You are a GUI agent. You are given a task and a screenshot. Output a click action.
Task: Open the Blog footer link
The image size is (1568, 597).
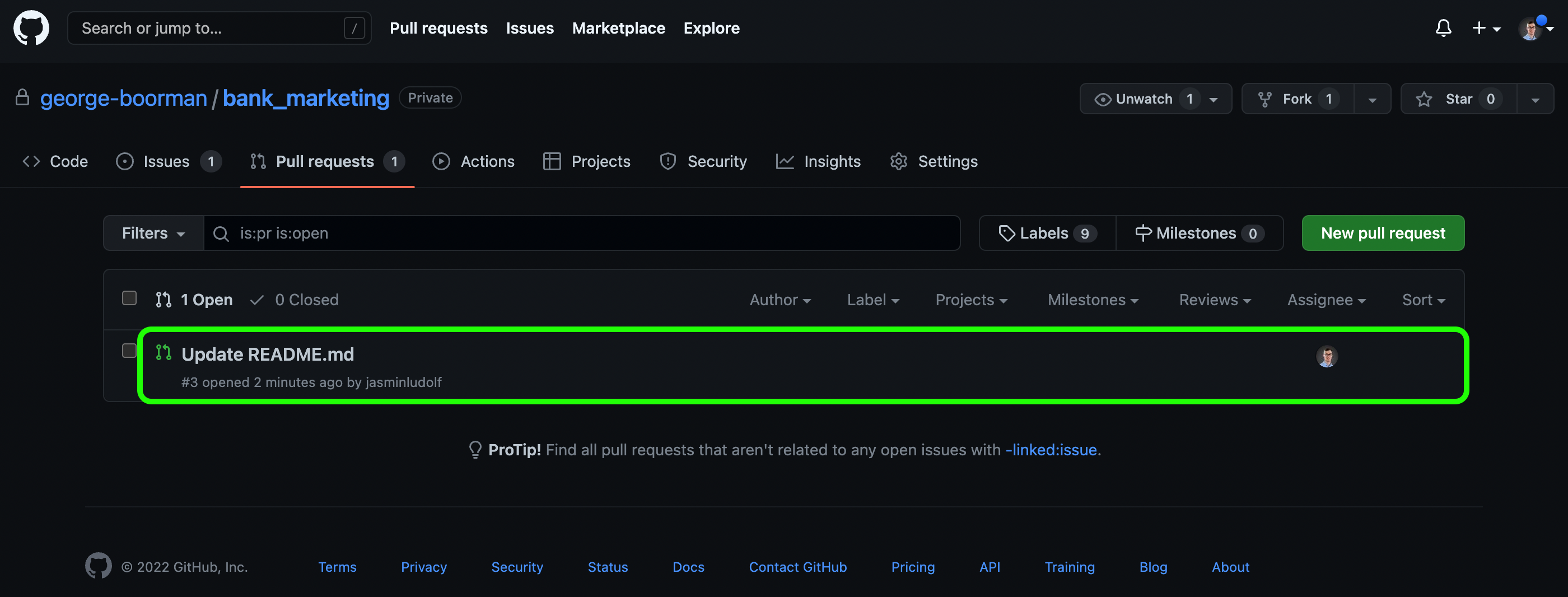click(1153, 567)
